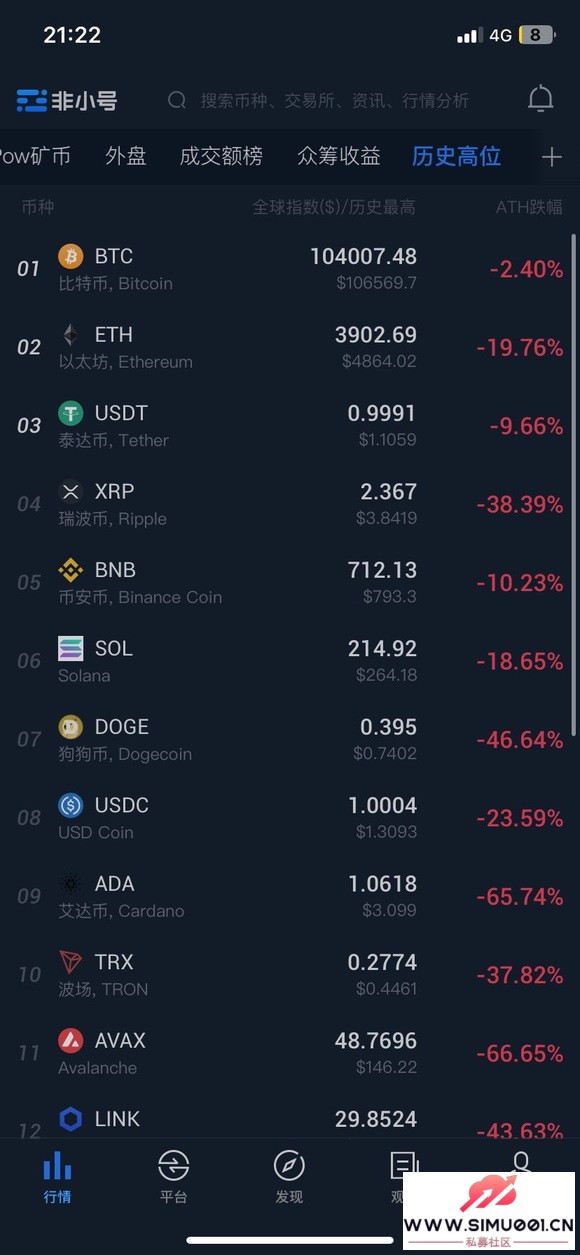Tap the notification bell icon

point(540,99)
